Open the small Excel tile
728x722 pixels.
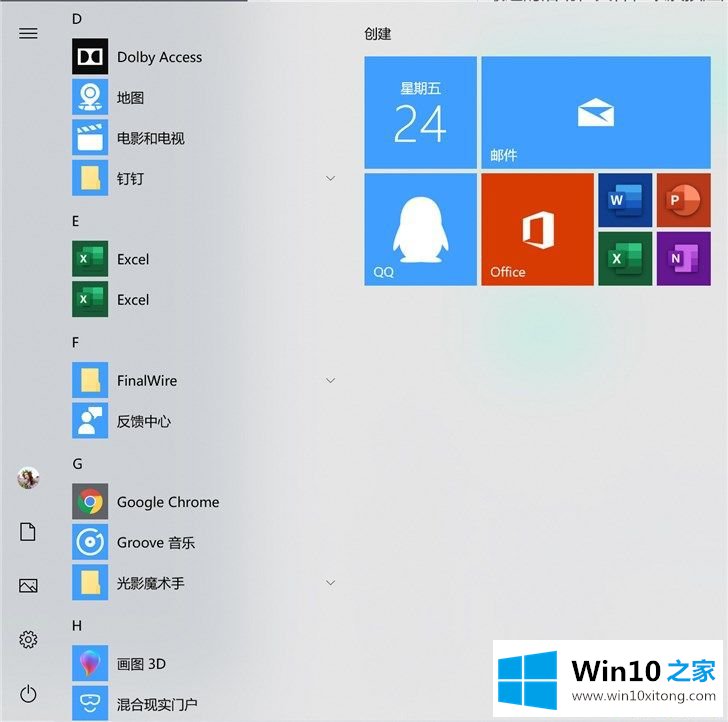click(x=625, y=259)
